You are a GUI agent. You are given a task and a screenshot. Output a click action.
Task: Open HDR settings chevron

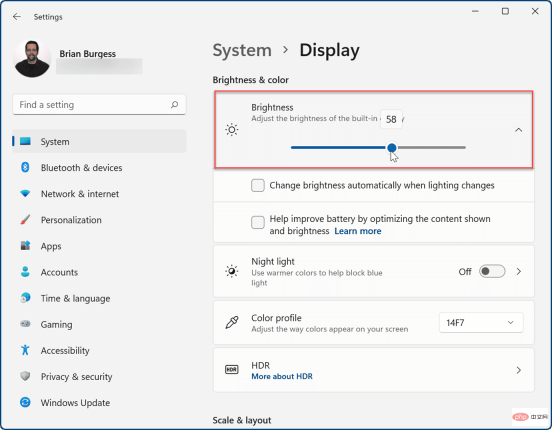[519, 370]
